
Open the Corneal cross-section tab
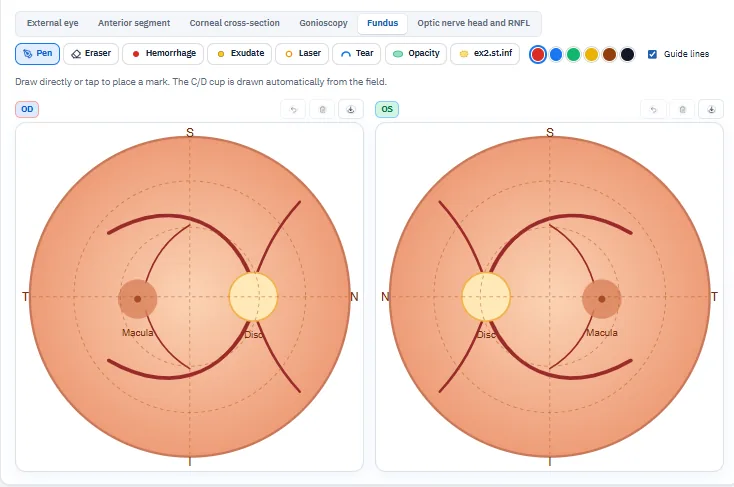235,23
